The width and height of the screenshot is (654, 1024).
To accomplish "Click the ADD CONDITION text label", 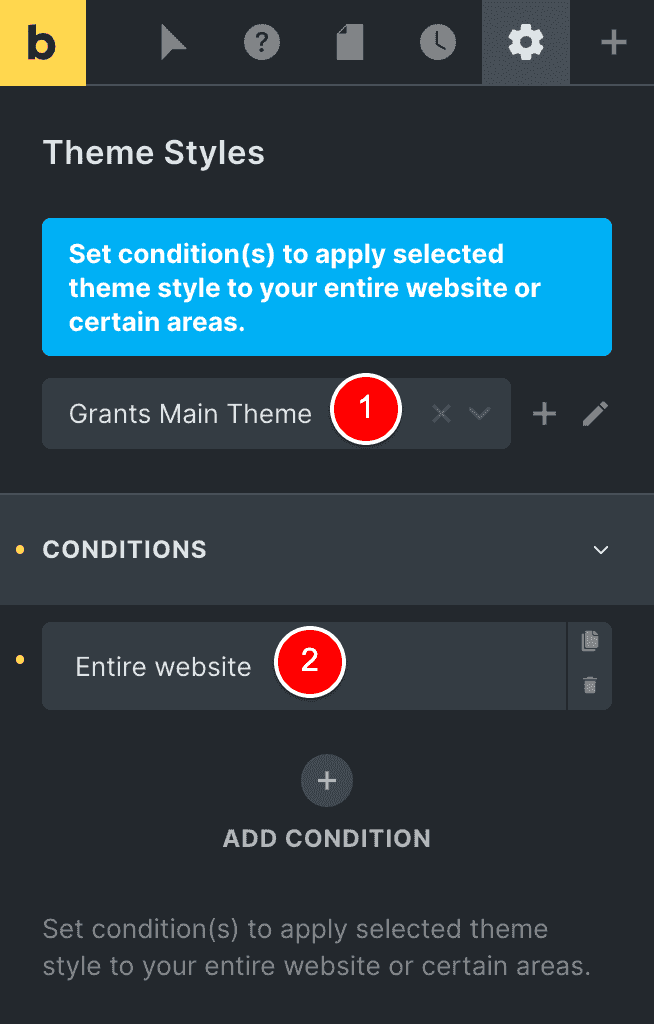I will point(327,839).
